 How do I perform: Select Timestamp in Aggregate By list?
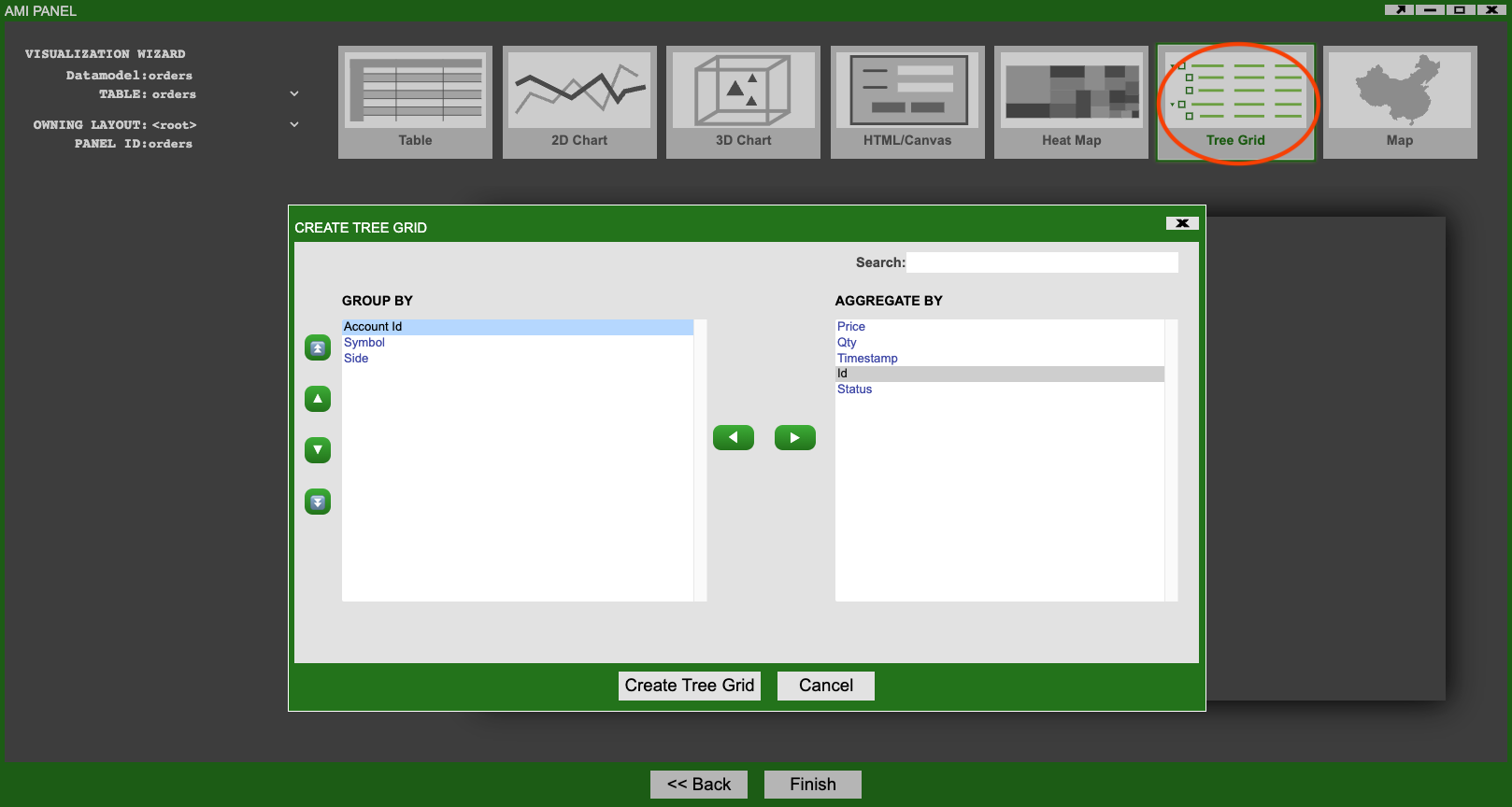pos(1000,359)
